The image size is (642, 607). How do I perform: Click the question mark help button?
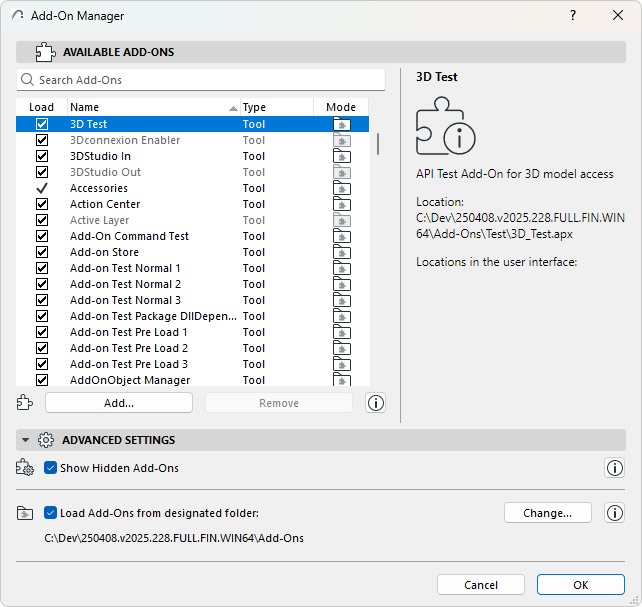[x=573, y=16]
